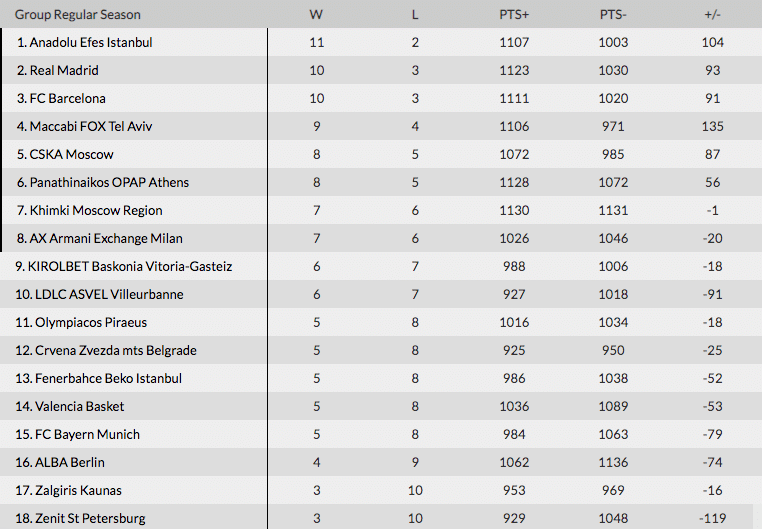The image size is (762, 529).
Task: Open Maccabi FOX Tel Aviv team link
Action: pyautogui.click(x=91, y=127)
